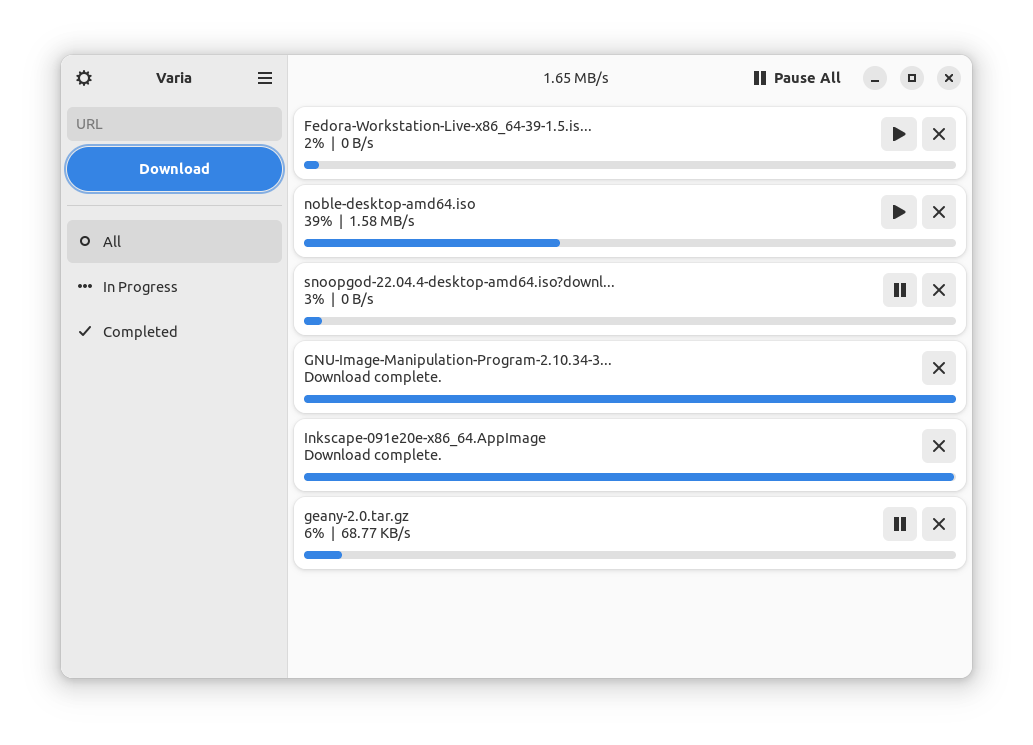The width and height of the screenshot is (1033, 745).
Task: Click the 1.65 MB/s speed indicator
Action: pyautogui.click(x=575, y=78)
